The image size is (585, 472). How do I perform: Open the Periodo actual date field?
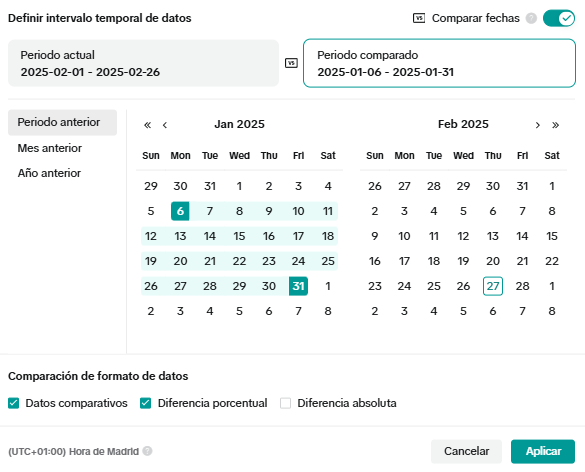(x=143, y=63)
